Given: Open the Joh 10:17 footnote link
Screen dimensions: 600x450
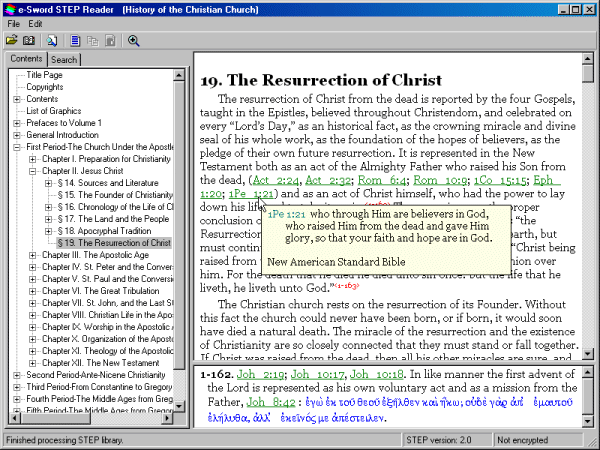Looking at the screenshot, I should (317, 374).
